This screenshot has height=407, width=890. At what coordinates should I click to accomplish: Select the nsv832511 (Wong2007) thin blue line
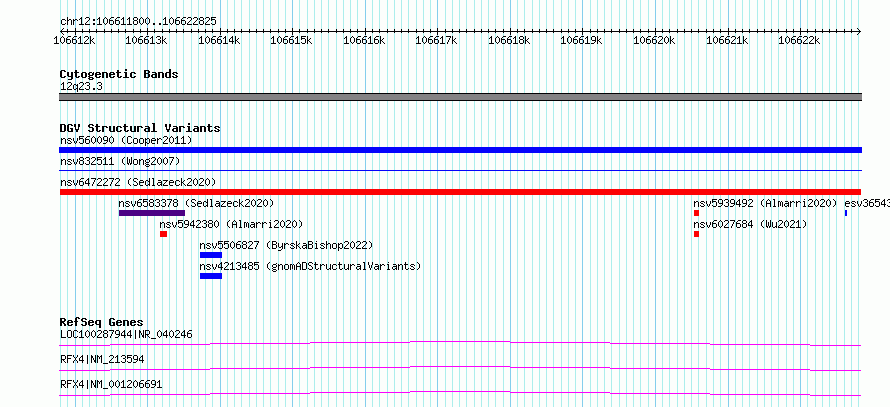click(x=460, y=170)
